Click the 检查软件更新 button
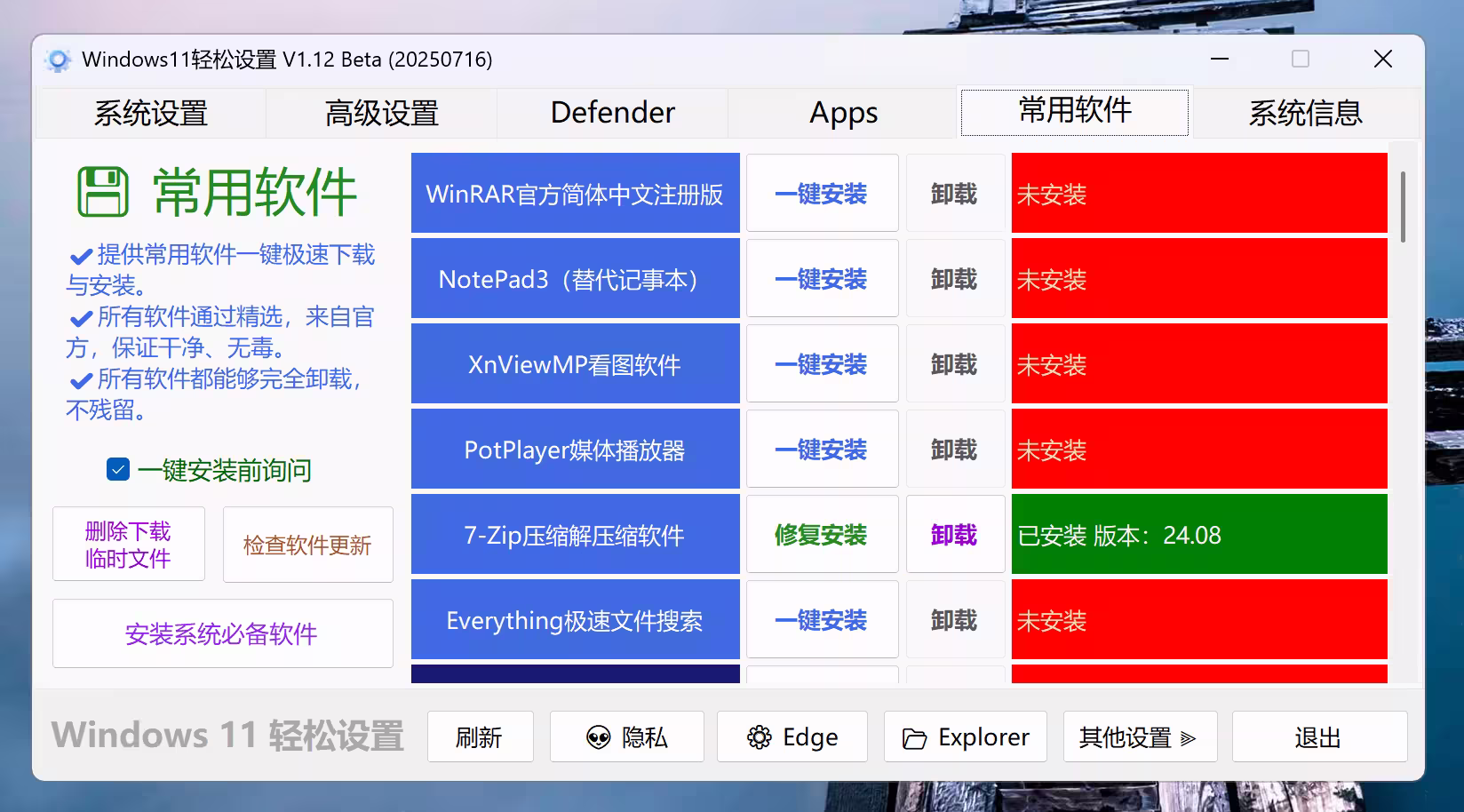The width and height of the screenshot is (1464, 812). [308, 545]
